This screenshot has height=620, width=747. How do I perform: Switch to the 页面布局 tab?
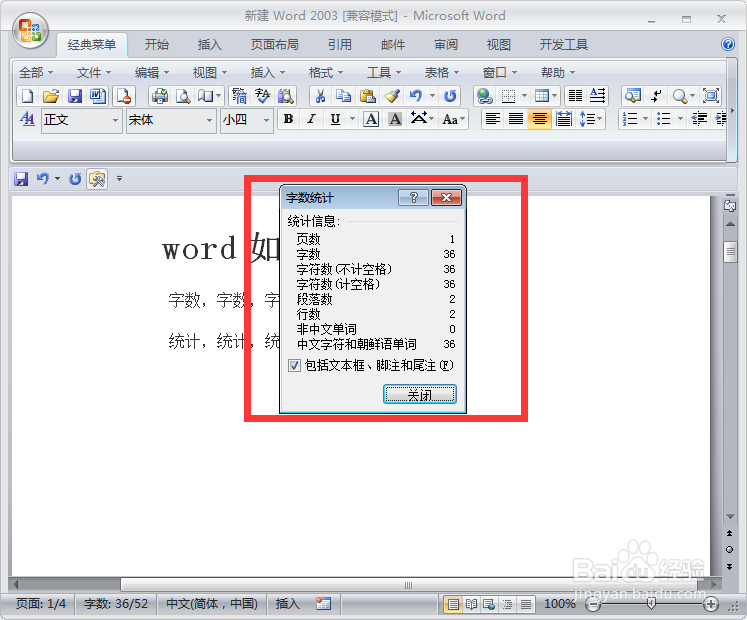(274, 44)
